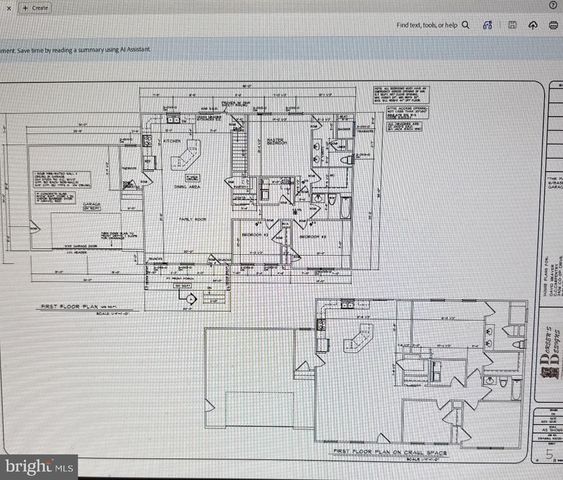
Task: Click the 'FAMILY ROOM' label
Action: tap(193, 219)
